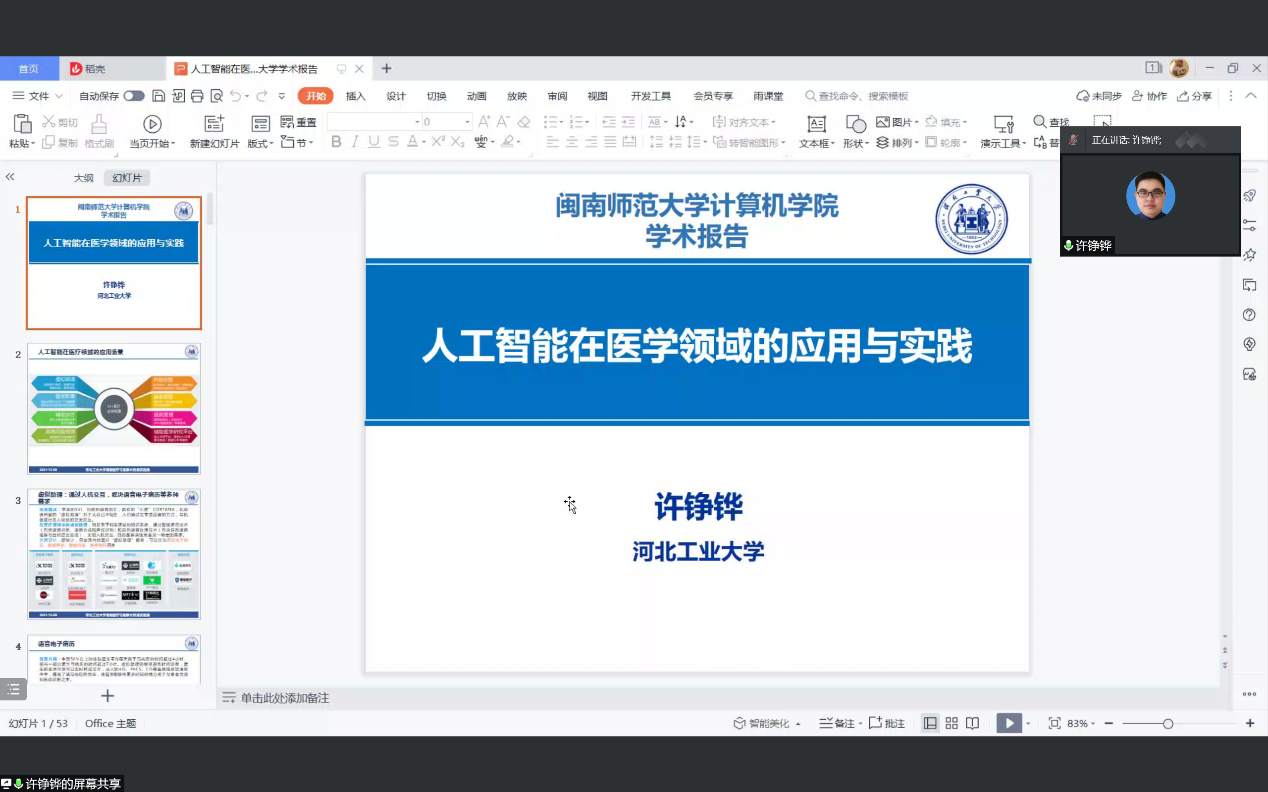
Task: Click the print icon in quick access toolbar
Action: point(197,96)
